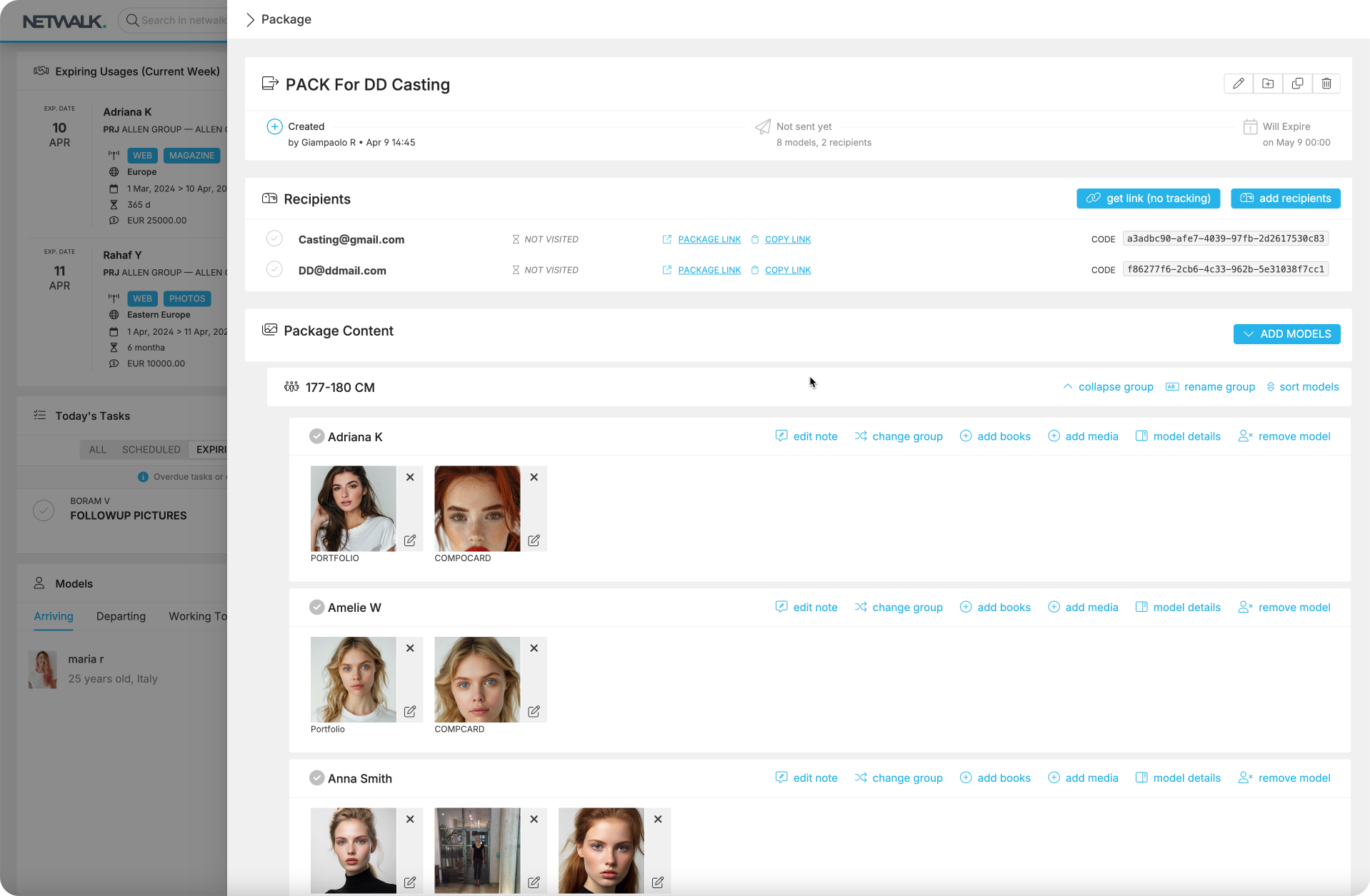Switch to the Departing models tab

coord(121,616)
